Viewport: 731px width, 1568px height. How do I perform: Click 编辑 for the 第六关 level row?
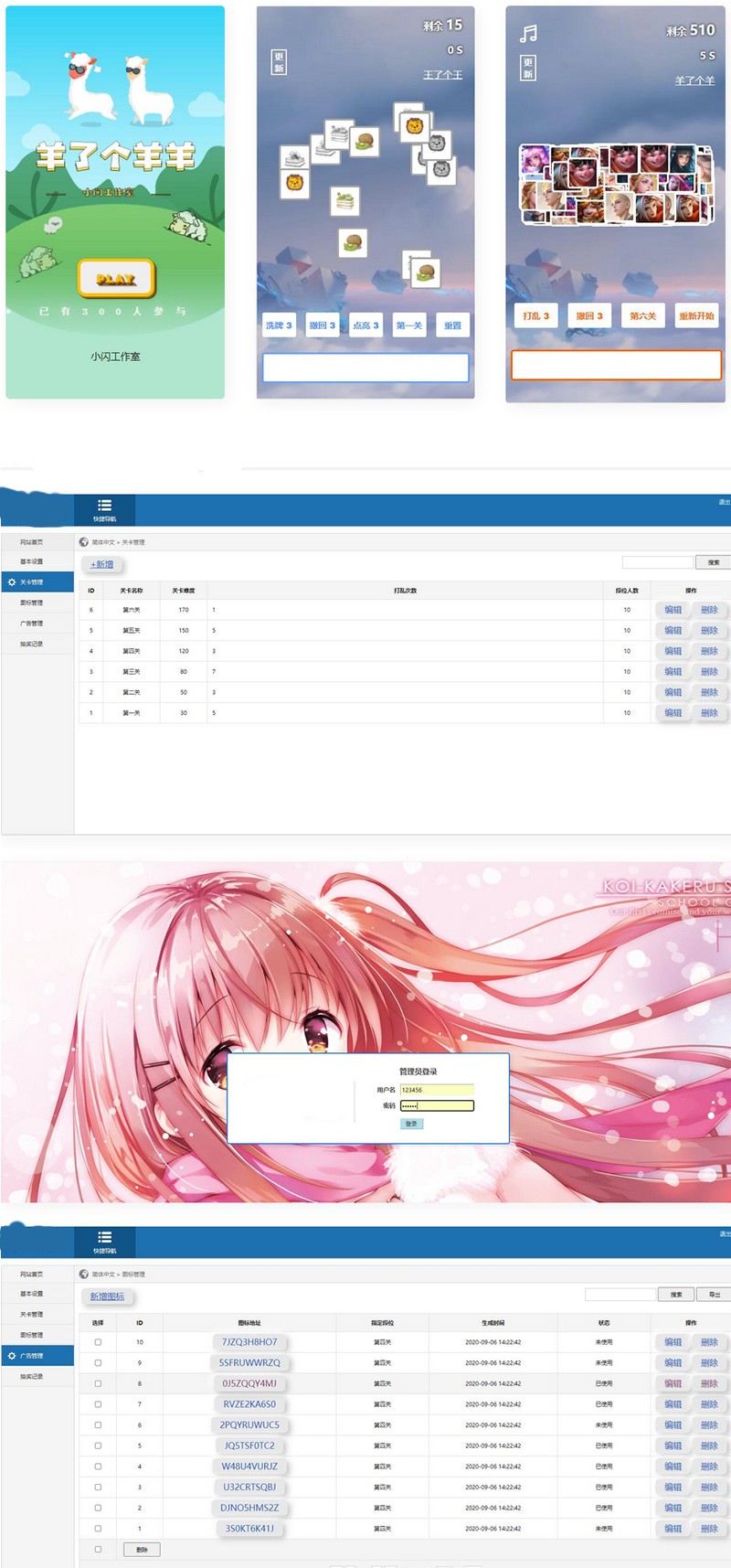point(673,610)
